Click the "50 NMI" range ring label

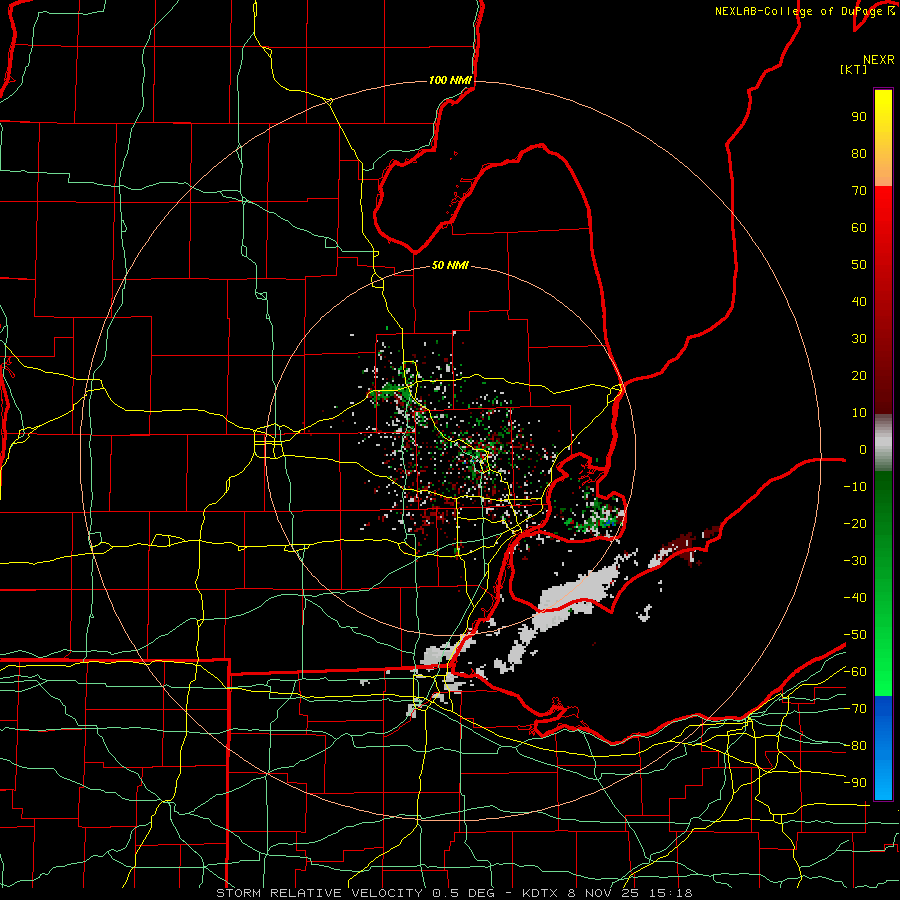coord(450,265)
